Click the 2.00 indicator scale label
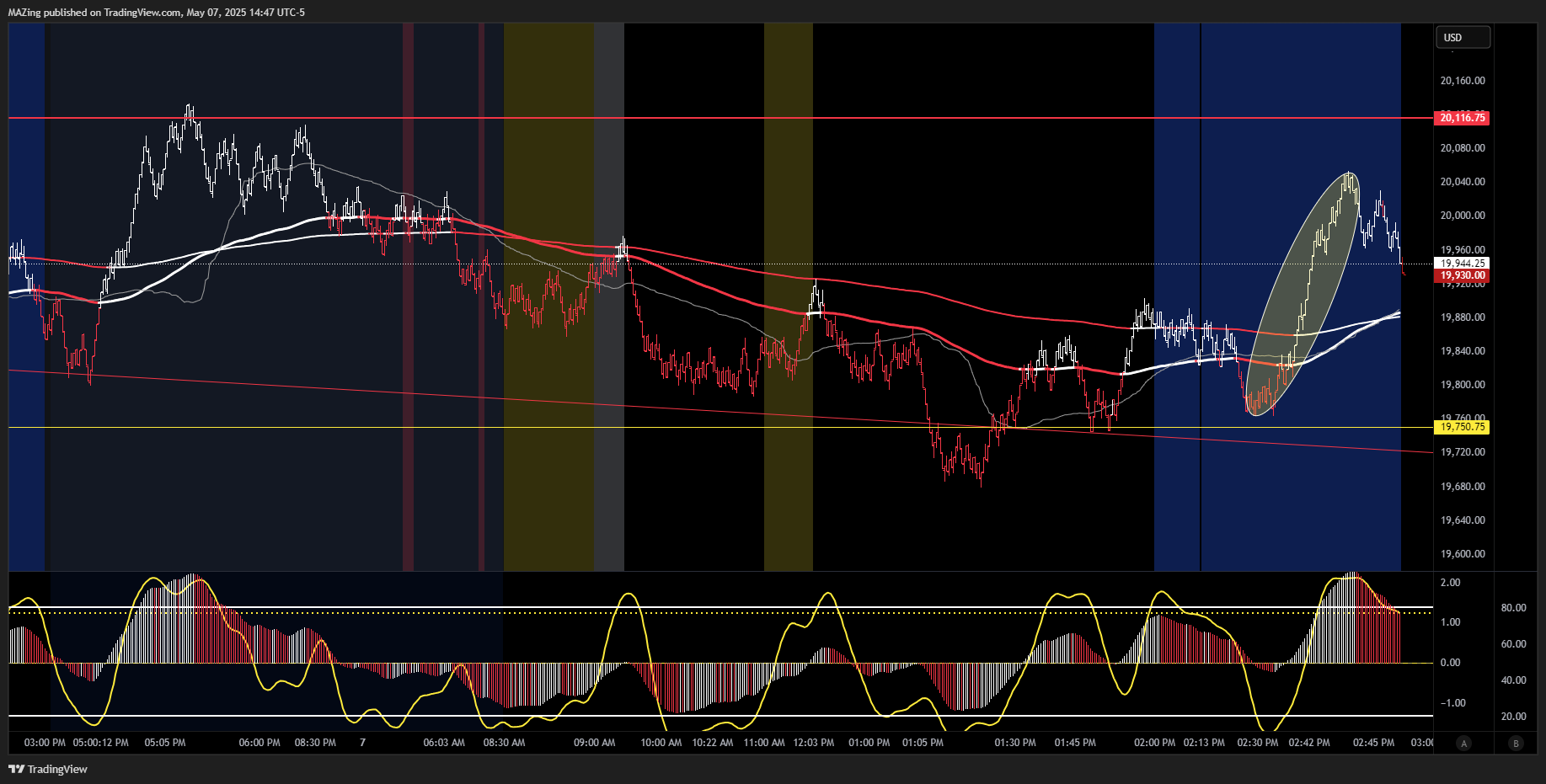This screenshot has width=1546, height=784. pos(1450,583)
